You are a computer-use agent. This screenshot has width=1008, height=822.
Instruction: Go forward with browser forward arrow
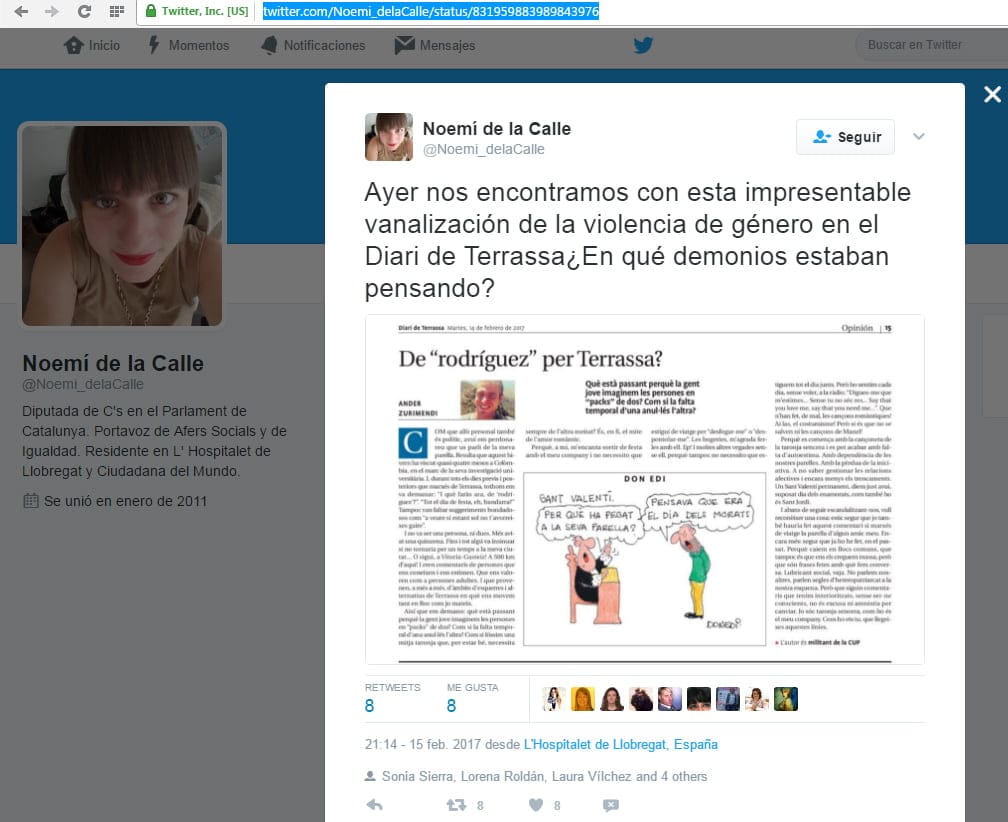point(52,12)
